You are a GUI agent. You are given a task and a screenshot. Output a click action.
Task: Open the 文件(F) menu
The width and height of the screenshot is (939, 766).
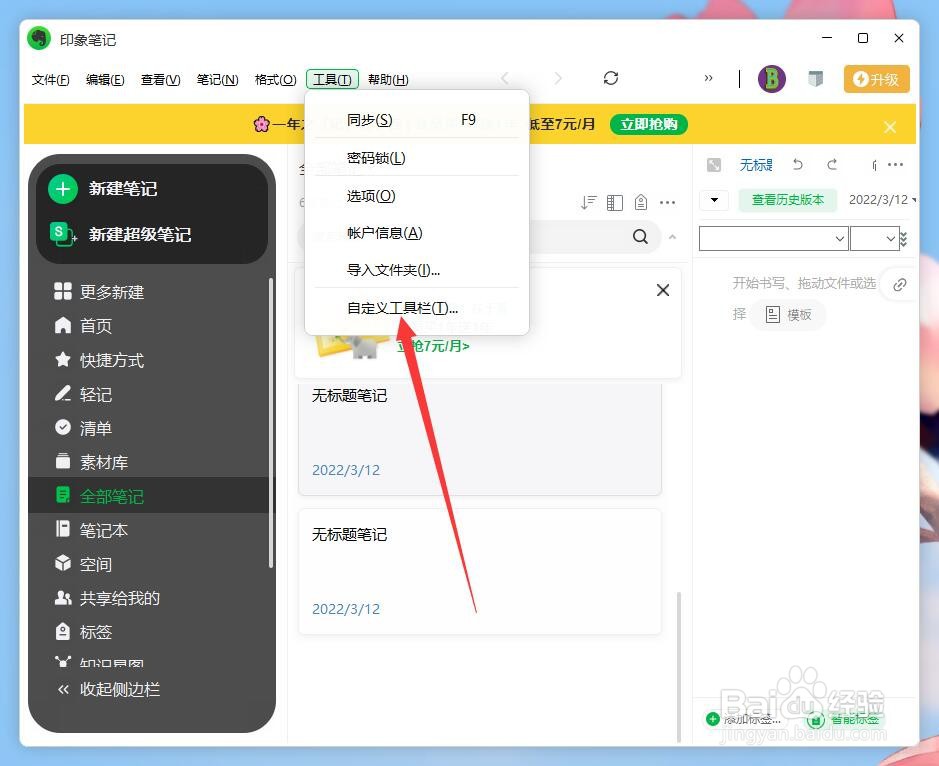pos(50,80)
